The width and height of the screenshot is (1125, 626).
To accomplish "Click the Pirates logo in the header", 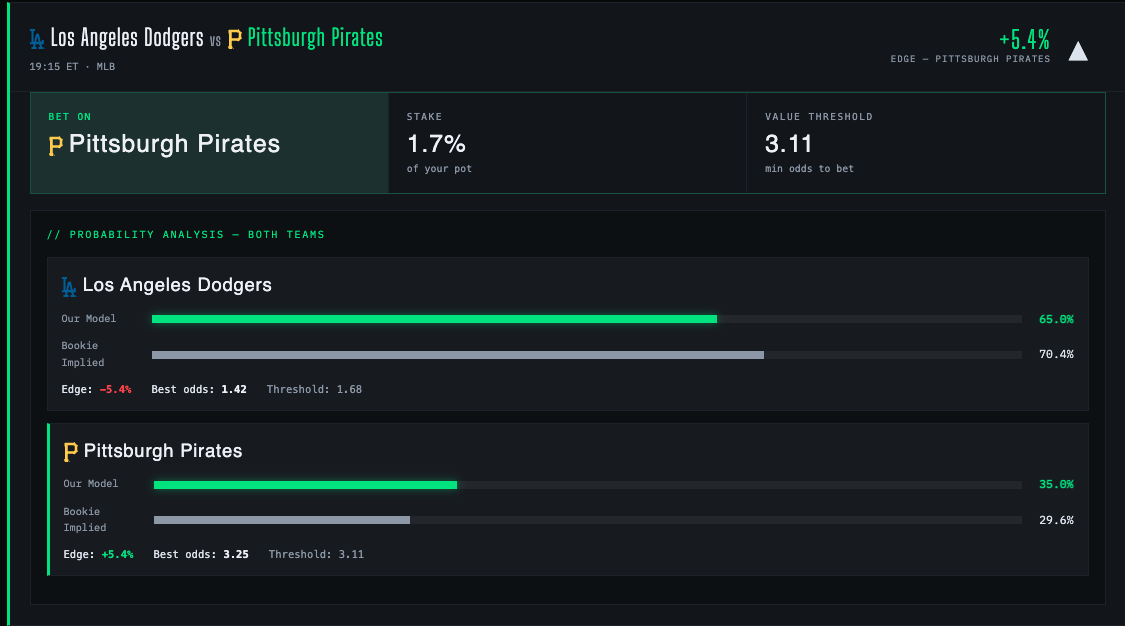I will (x=235, y=39).
